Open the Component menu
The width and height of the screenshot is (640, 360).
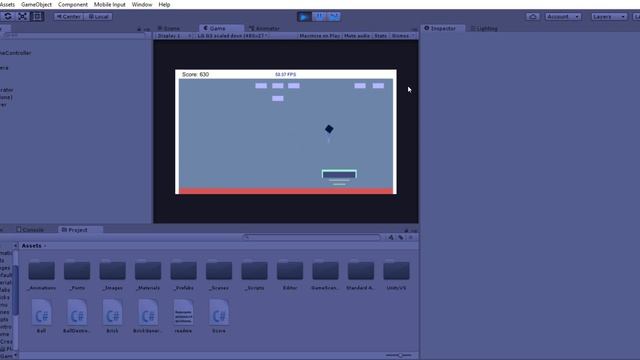(x=73, y=4)
